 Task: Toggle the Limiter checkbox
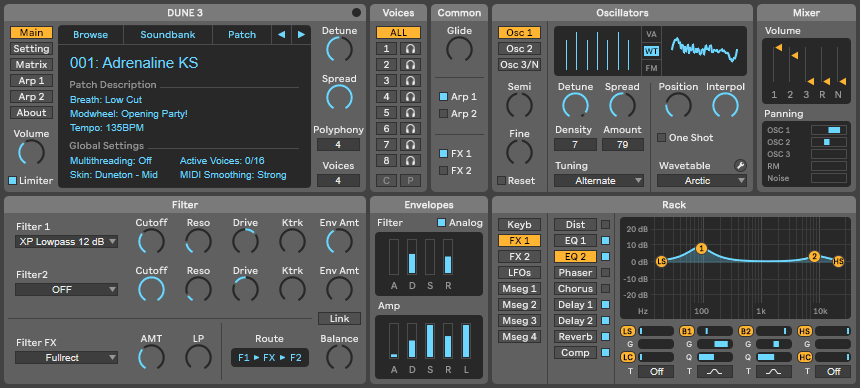tap(13, 181)
